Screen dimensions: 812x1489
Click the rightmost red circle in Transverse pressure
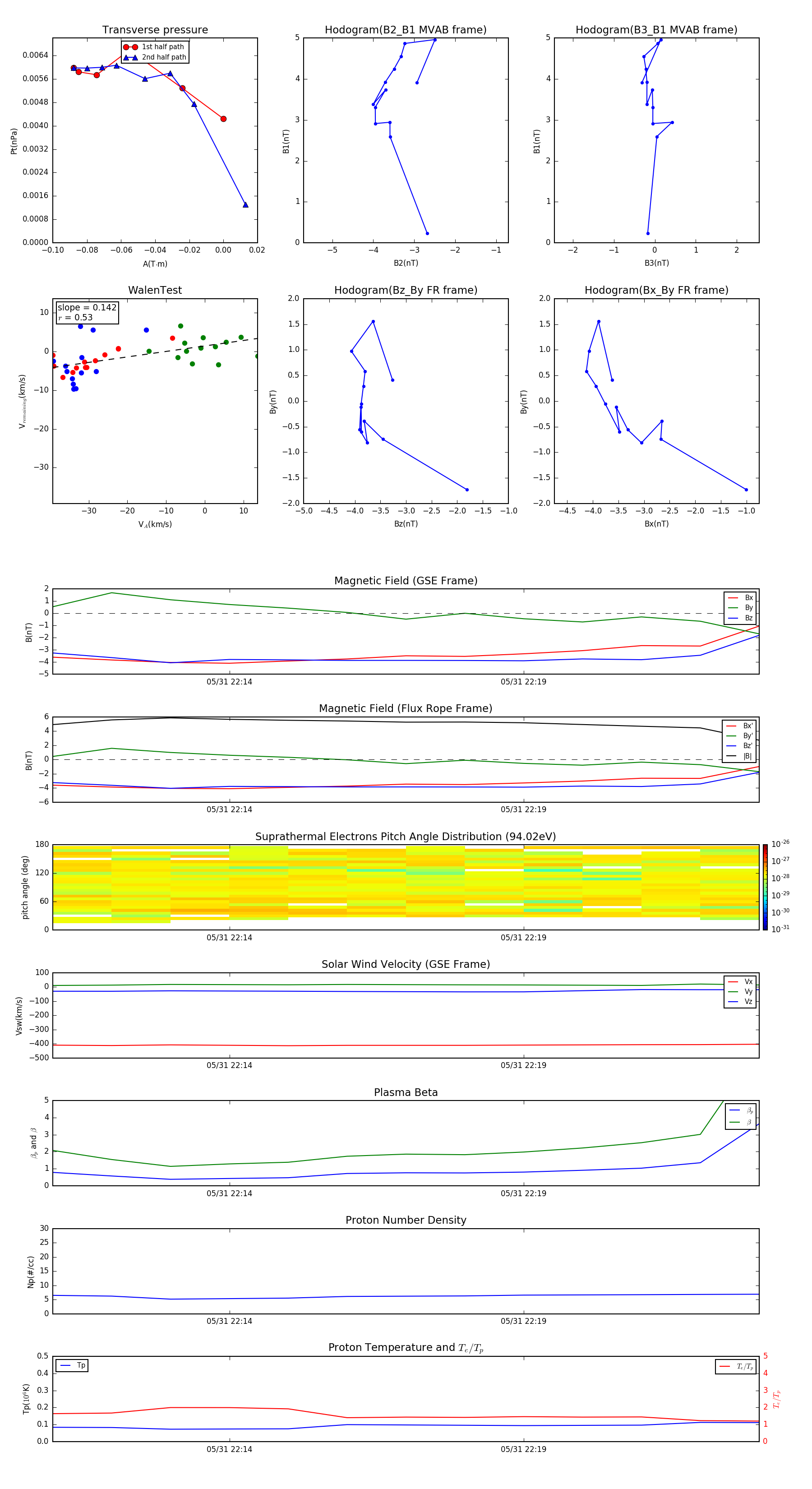tap(223, 119)
